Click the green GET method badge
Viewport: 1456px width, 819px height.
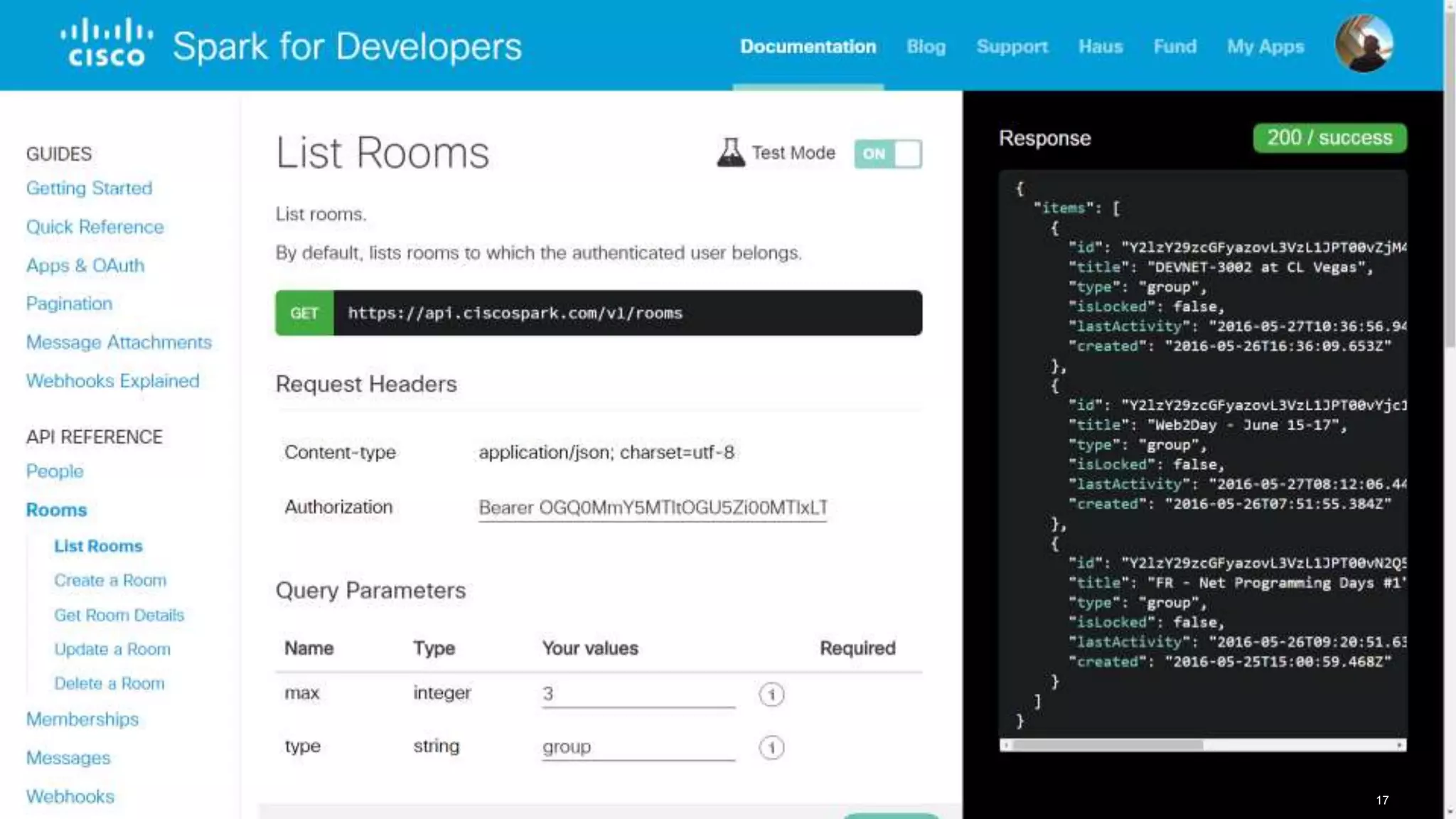pyautogui.click(x=304, y=313)
